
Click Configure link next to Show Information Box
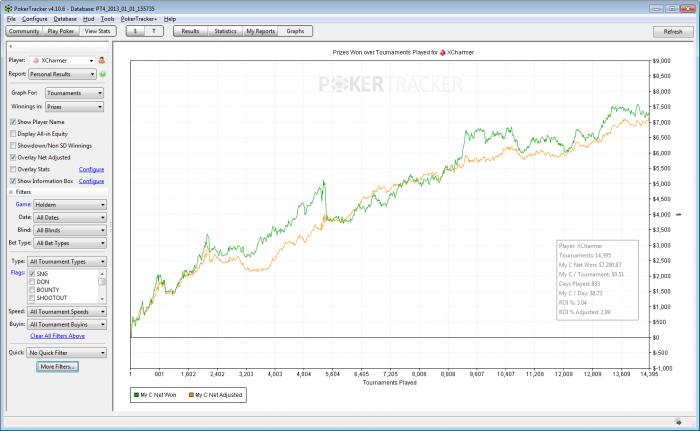[92, 181]
